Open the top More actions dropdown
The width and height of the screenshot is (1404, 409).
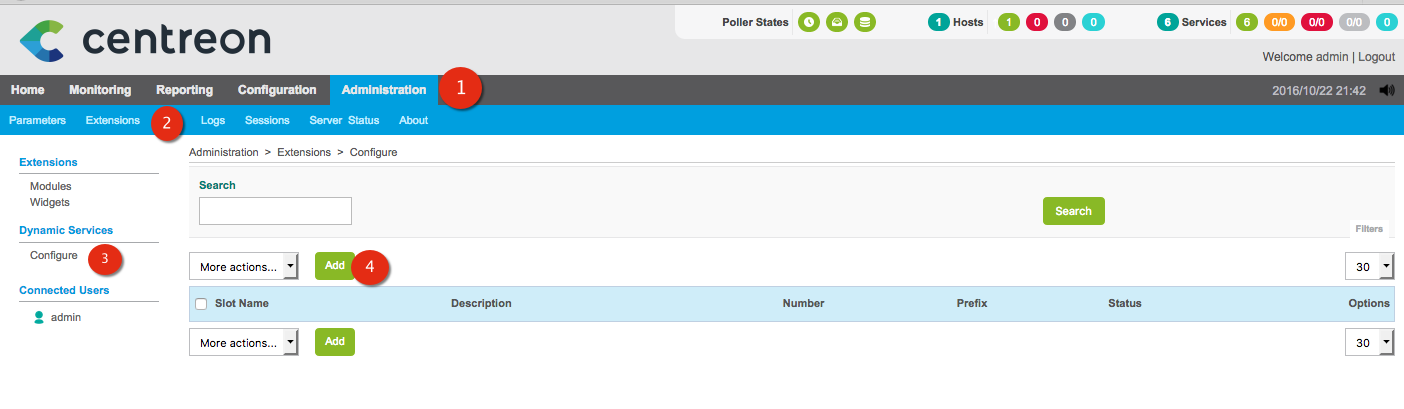pos(244,267)
